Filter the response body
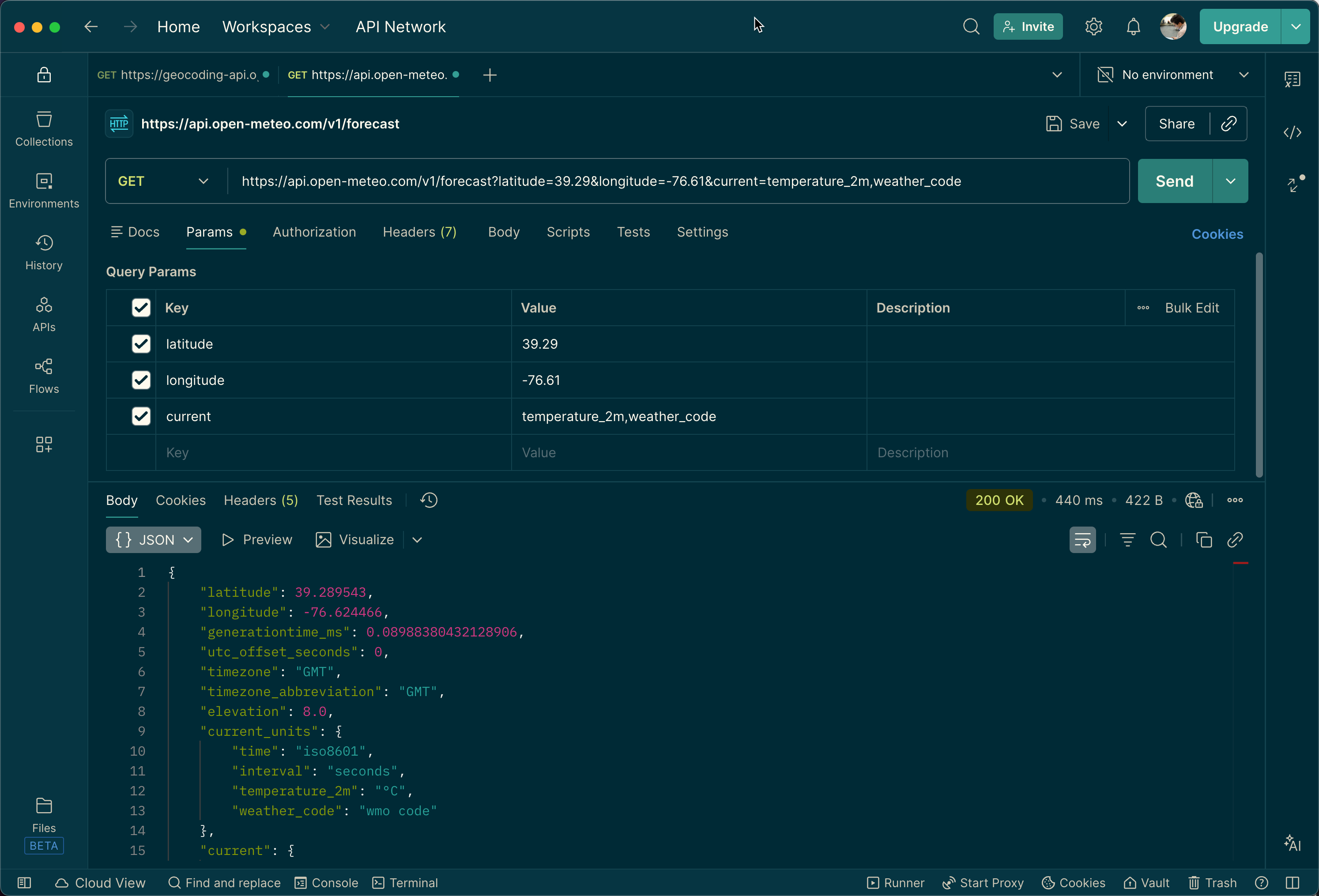The image size is (1319, 896). click(x=1128, y=540)
